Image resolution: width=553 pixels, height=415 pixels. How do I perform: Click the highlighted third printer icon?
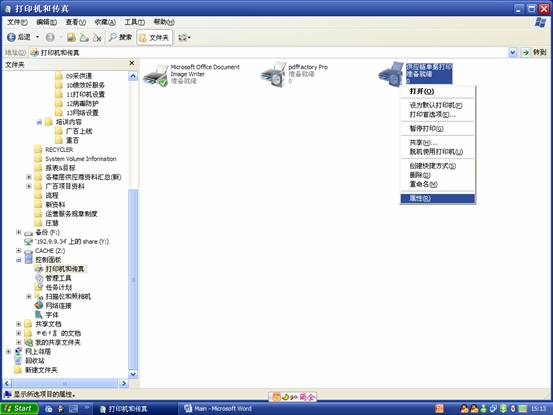[x=390, y=74]
